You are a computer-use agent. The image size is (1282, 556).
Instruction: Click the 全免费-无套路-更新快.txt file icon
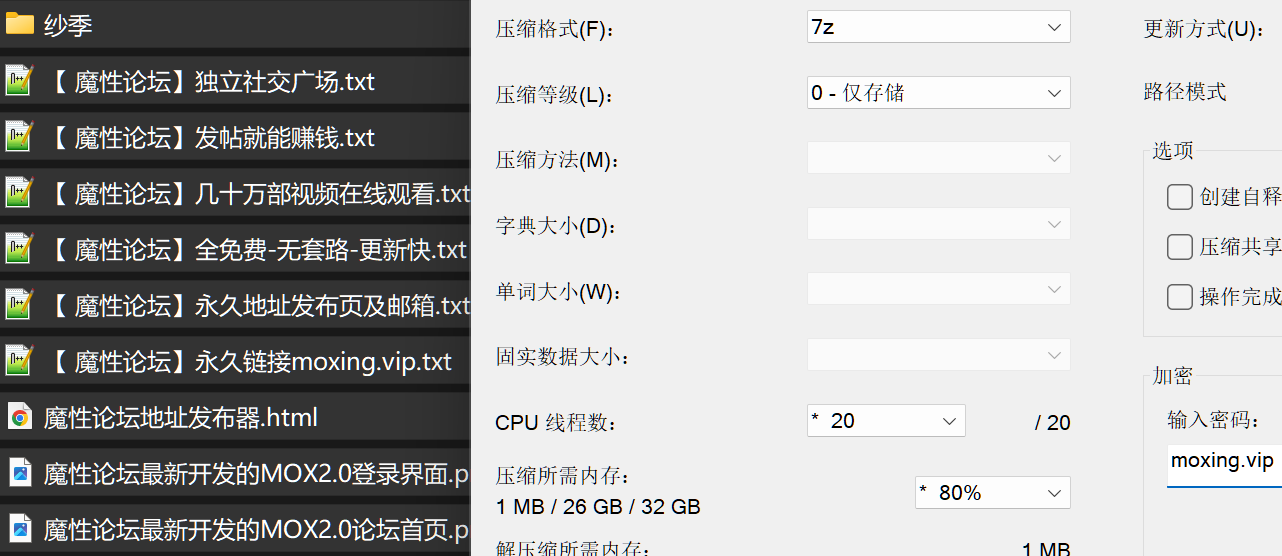[x=19, y=248]
